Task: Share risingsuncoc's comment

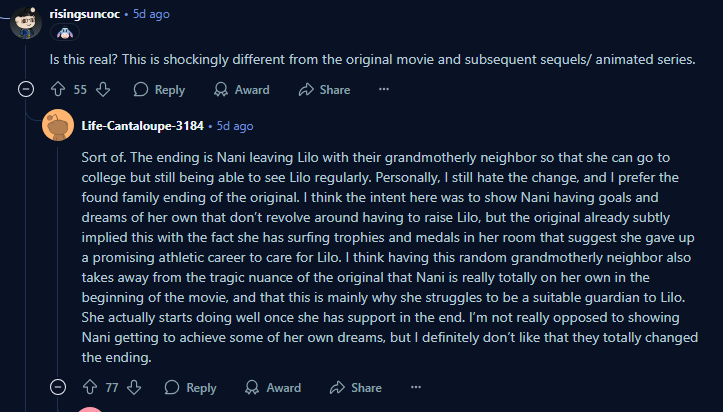Action: [x=324, y=90]
